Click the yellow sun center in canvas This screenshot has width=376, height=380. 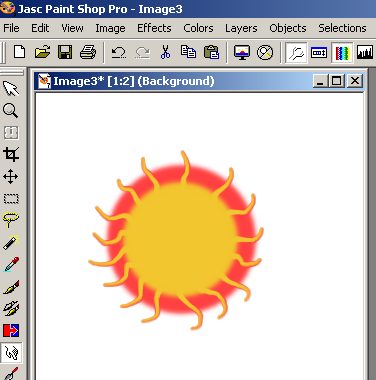[180, 239]
